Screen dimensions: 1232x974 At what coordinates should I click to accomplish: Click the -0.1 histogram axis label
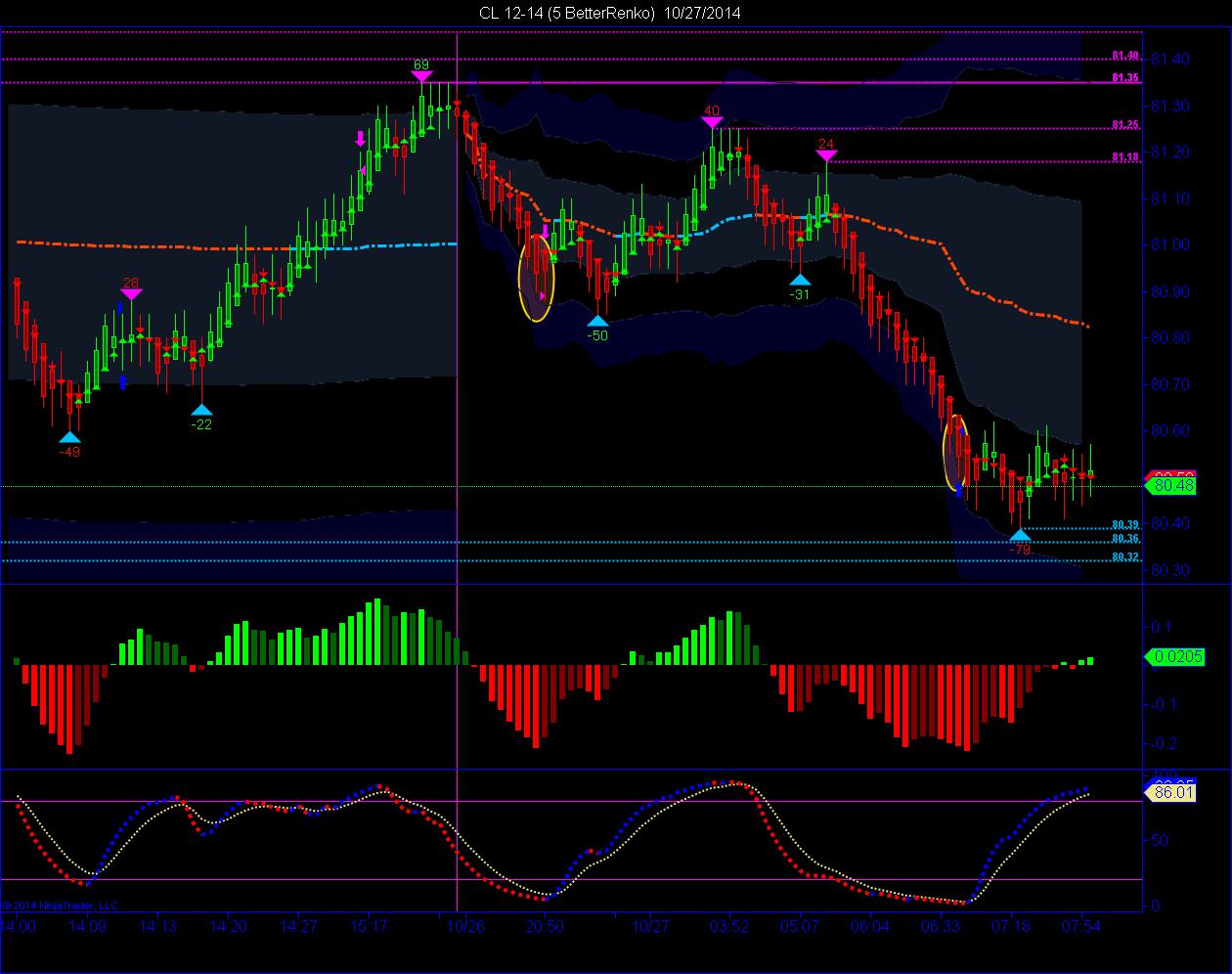(x=1162, y=704)
